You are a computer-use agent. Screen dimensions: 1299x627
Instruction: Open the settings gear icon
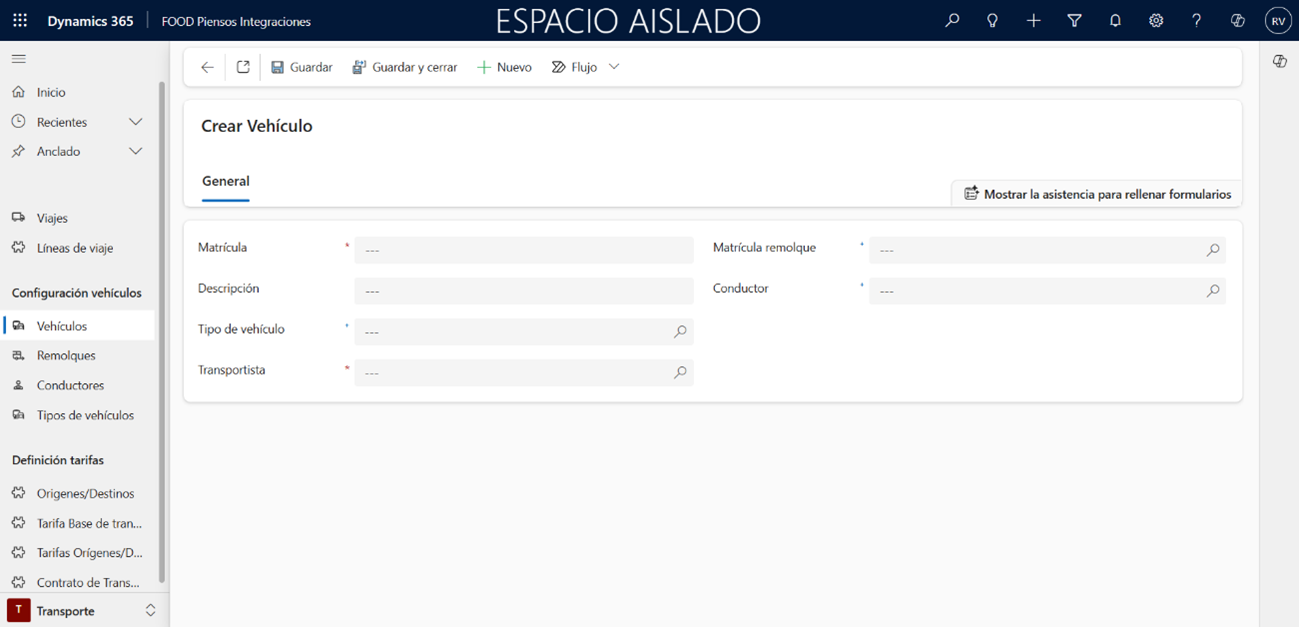click(x=1156, y=20)
